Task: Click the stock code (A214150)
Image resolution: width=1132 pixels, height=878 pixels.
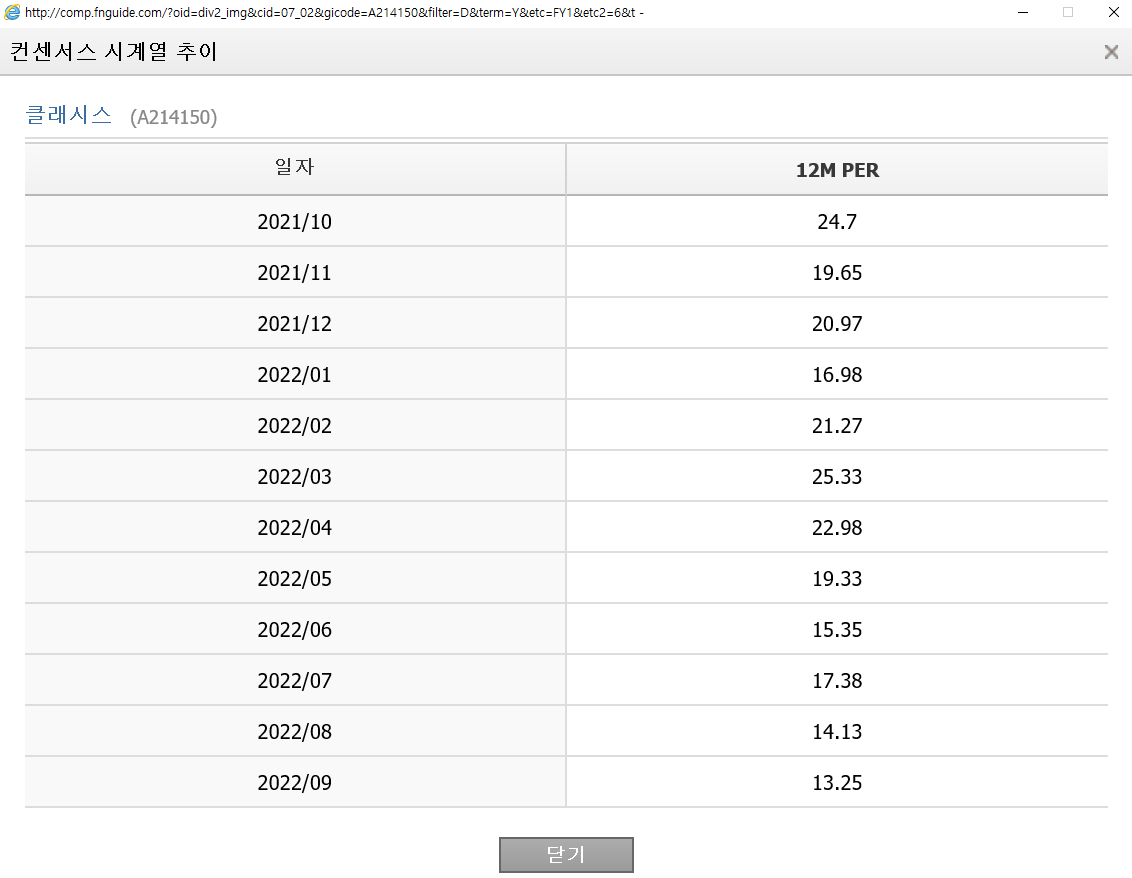Action: click(x=173, y=117)
